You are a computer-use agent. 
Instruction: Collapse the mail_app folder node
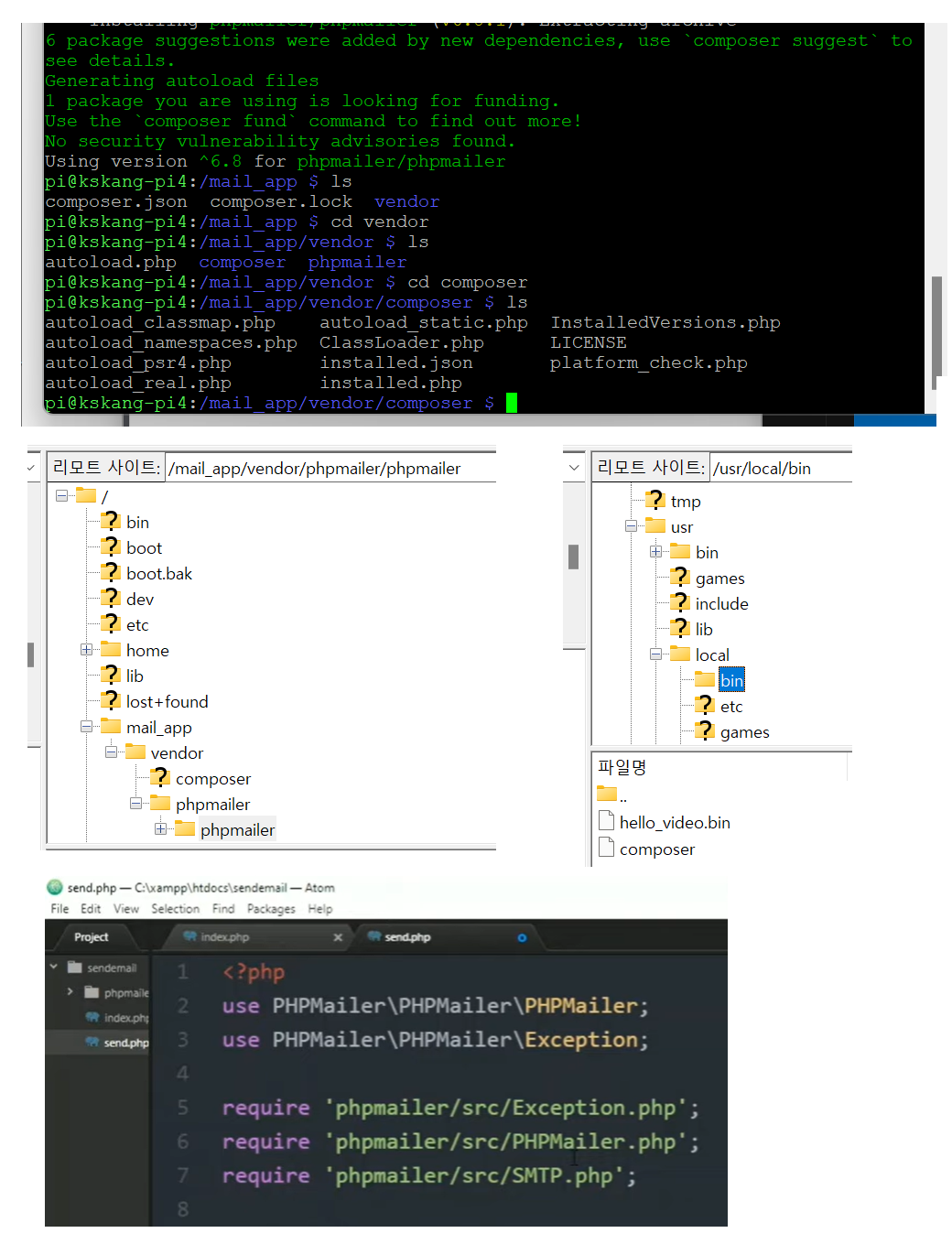point(87,727)
